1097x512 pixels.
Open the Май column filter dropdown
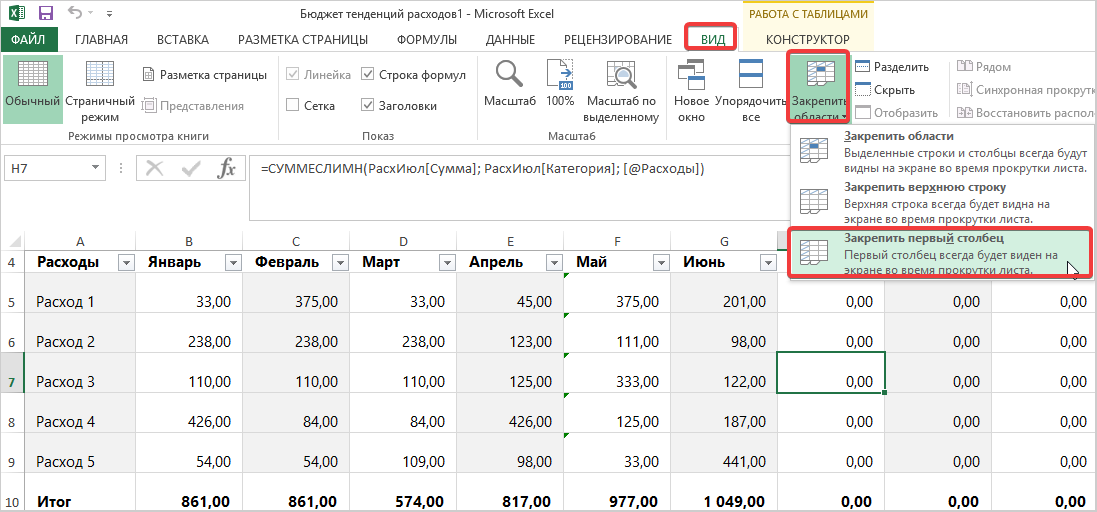[661, 263]
